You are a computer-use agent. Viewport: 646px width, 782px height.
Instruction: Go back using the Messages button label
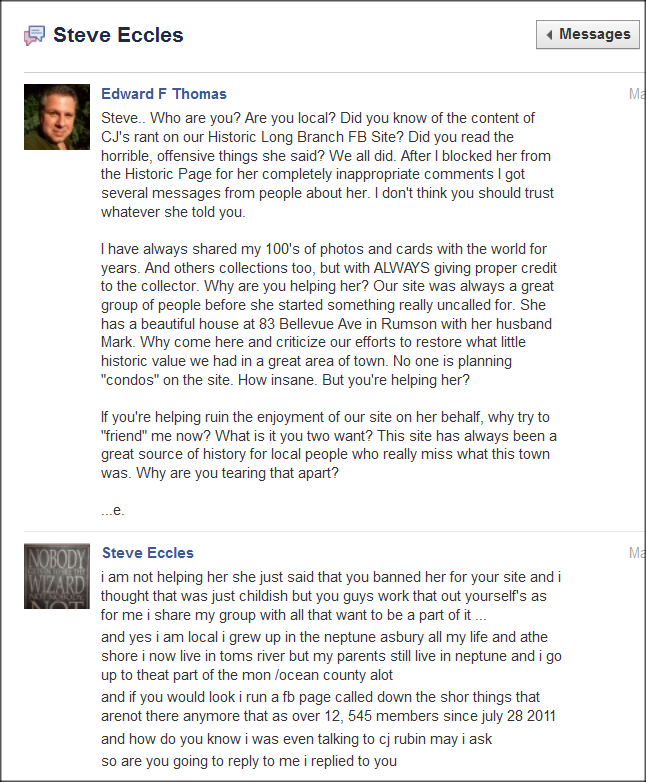pyautogui.click(x=594, y=35)
